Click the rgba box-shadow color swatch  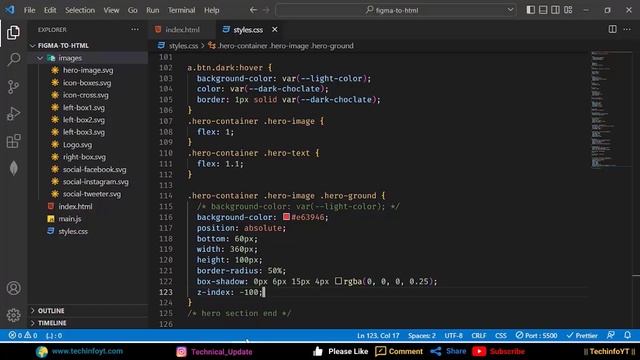pos(338,281)
